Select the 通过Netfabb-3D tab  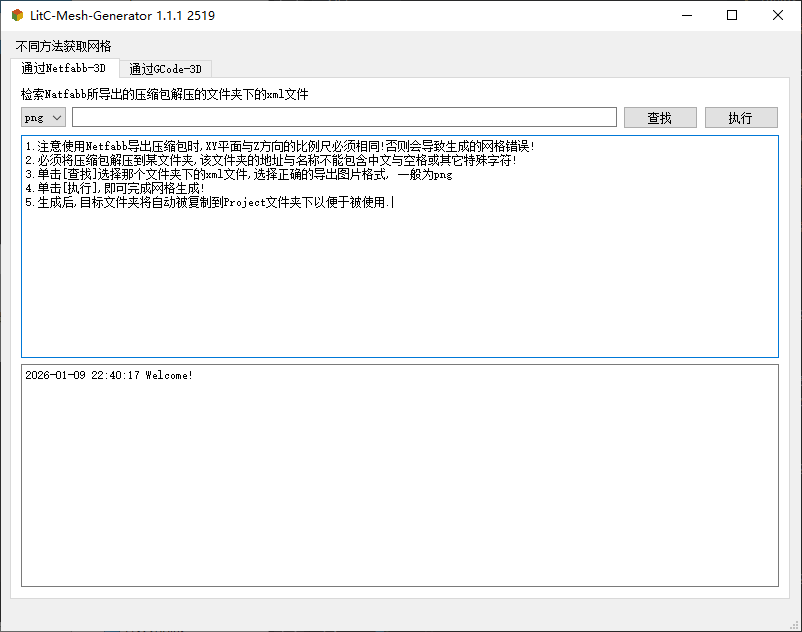65,69
